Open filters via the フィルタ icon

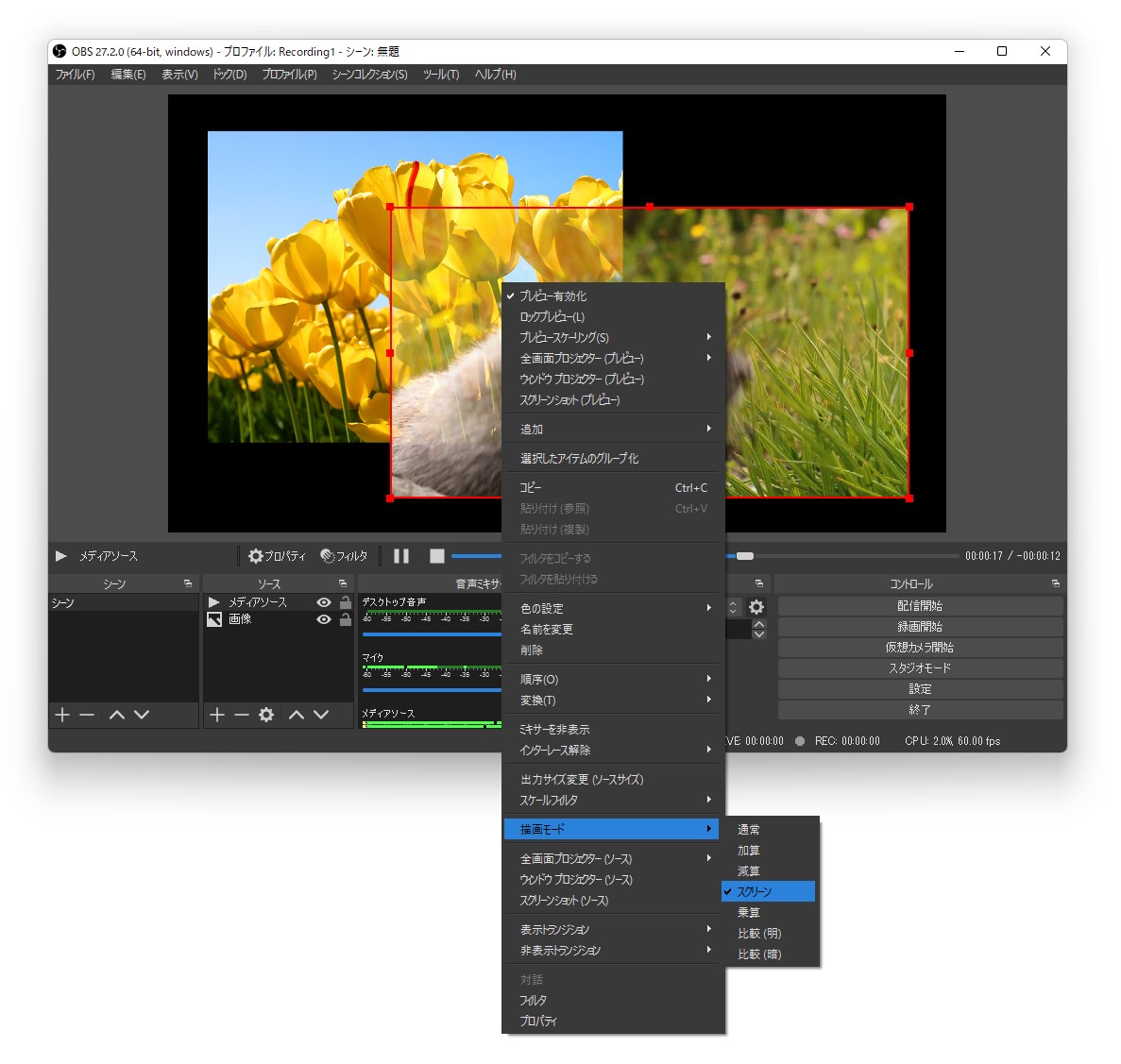click(326, 556)
